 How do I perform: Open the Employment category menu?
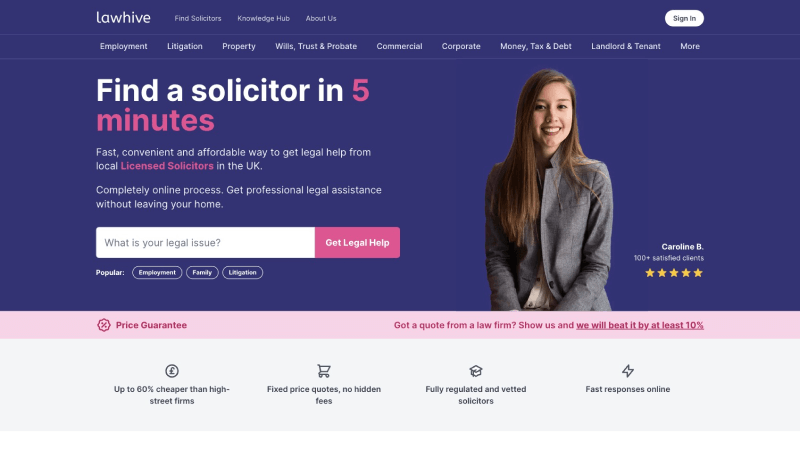[x=123, y=46]
